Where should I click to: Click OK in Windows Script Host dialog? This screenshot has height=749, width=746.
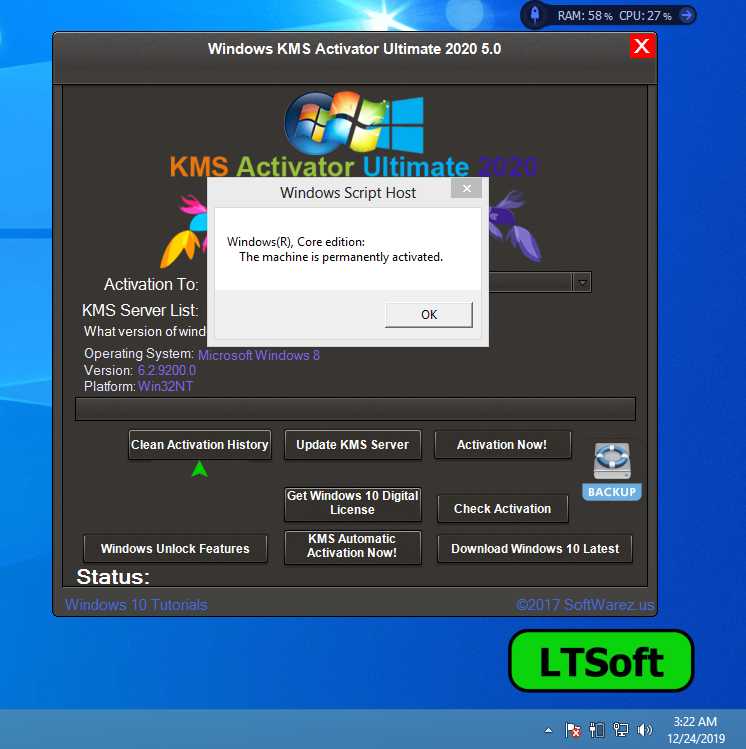(428, 314)
